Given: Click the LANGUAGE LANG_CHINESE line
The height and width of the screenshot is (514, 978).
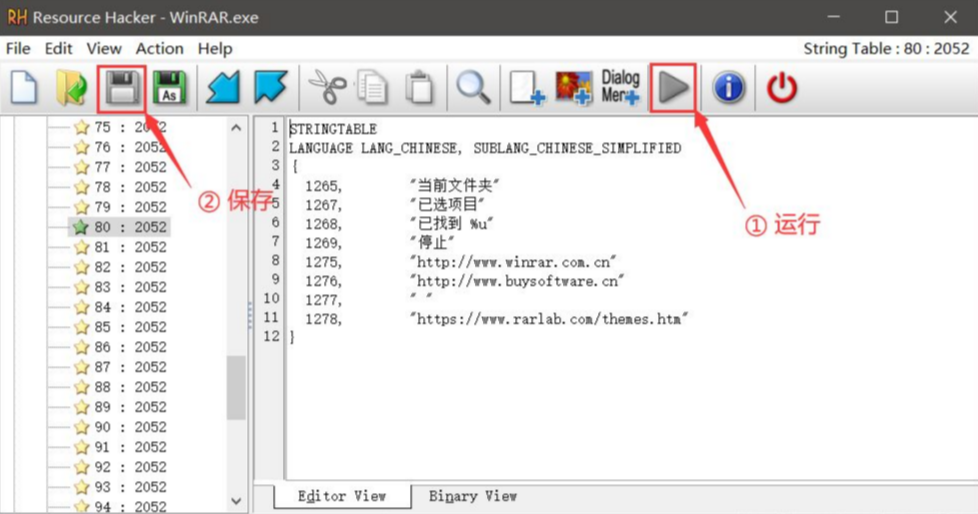Looking at the screenshot, I should click(x=485, y=148).
